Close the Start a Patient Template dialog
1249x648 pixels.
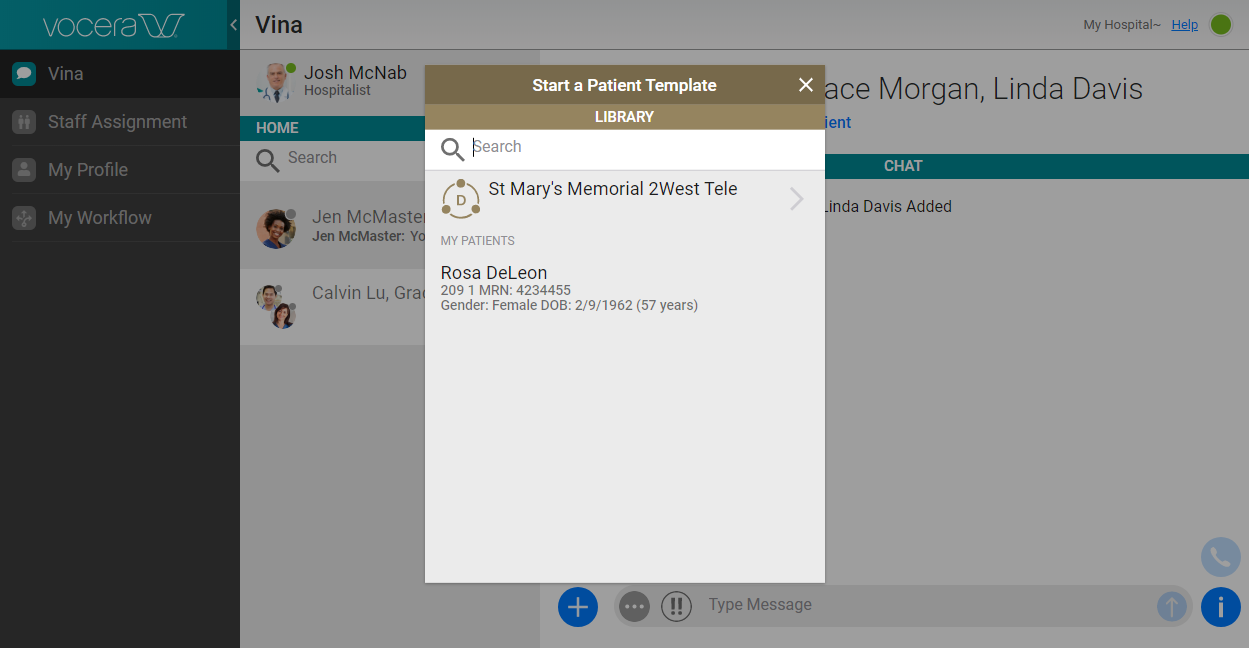(x=806, y=85)
